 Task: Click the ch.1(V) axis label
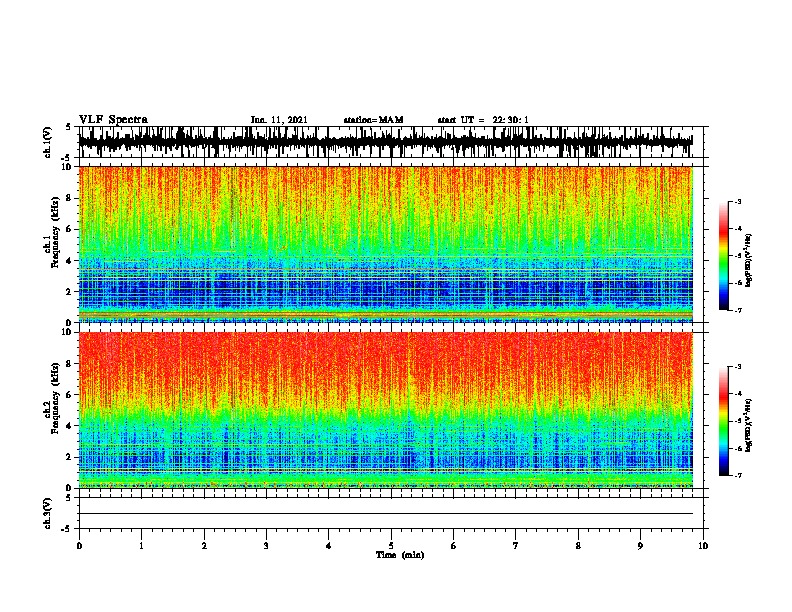tap(48, 142)
